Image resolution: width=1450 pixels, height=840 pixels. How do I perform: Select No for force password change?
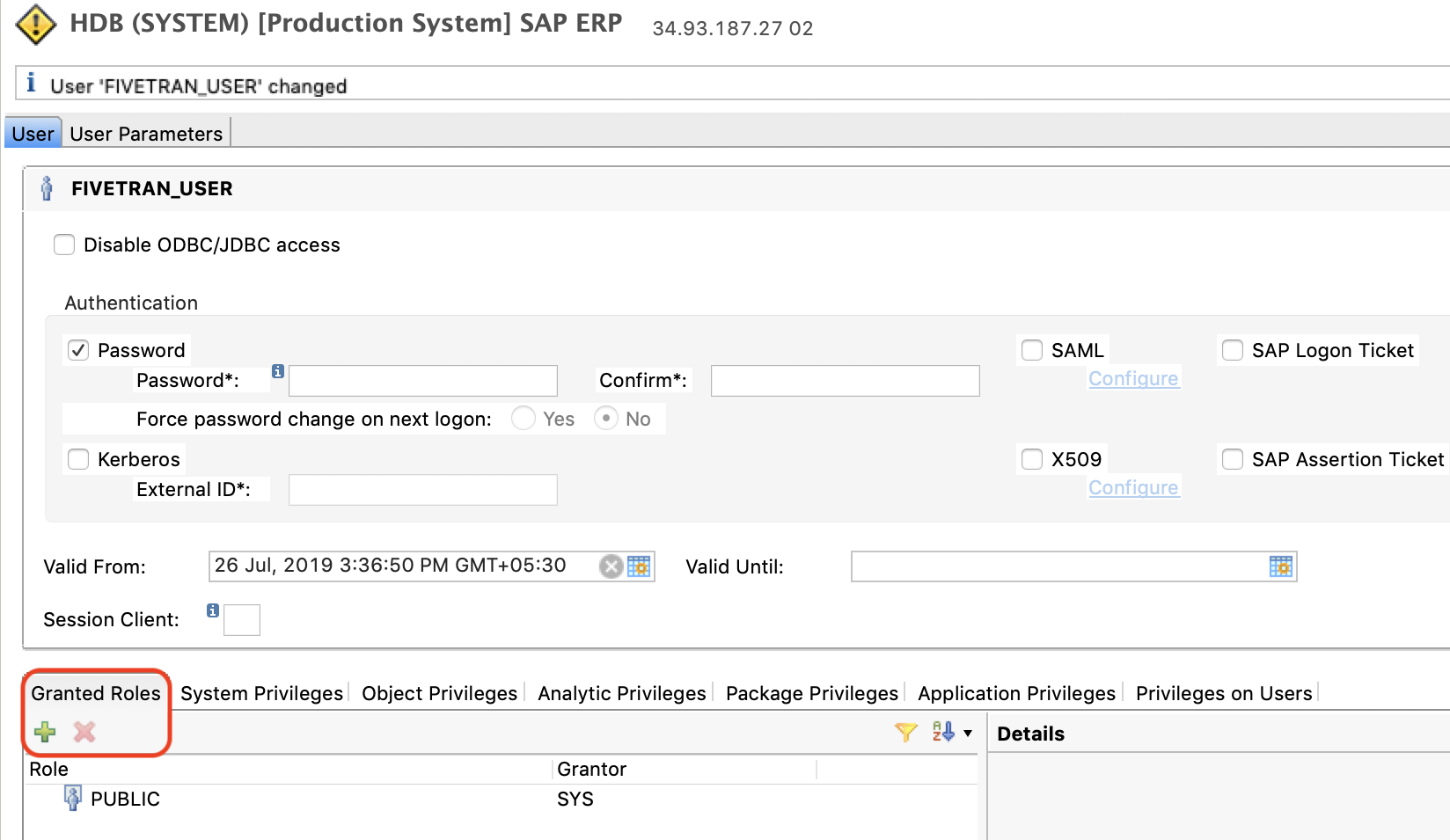coord(606,418)
